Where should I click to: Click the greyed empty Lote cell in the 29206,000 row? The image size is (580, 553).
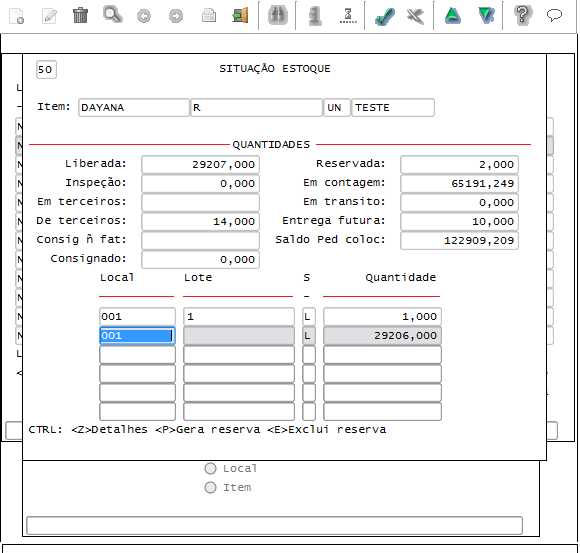(239, 335)
